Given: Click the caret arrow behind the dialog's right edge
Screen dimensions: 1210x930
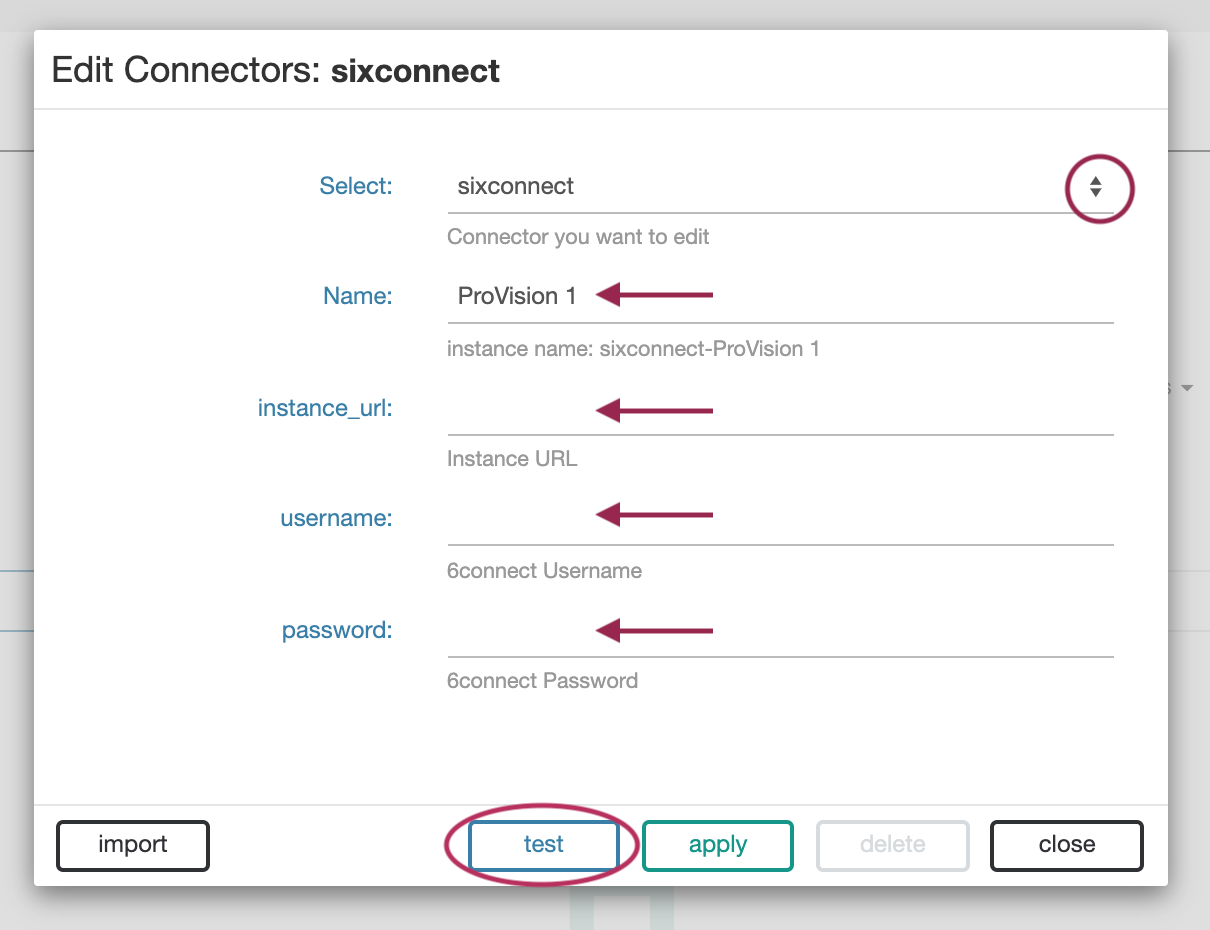Looking at the screenshot, I should click(x=1187, y=388).
